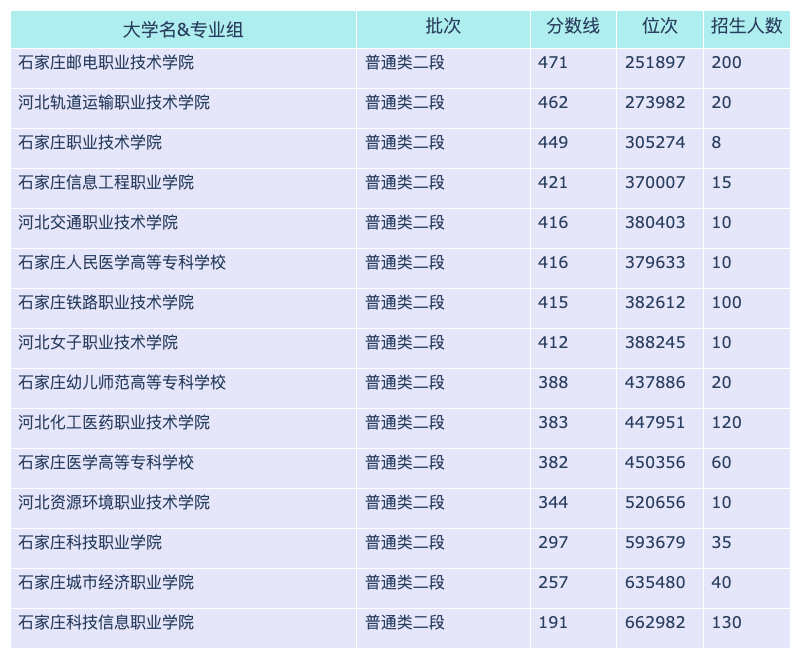Click score value 257

tap(553, 582)
